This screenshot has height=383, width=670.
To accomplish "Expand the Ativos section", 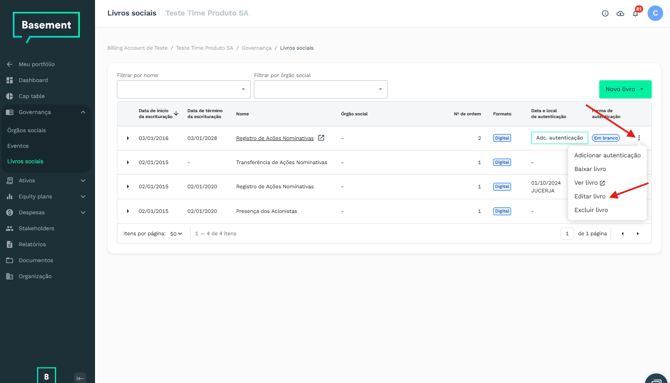I will [83, 180].
